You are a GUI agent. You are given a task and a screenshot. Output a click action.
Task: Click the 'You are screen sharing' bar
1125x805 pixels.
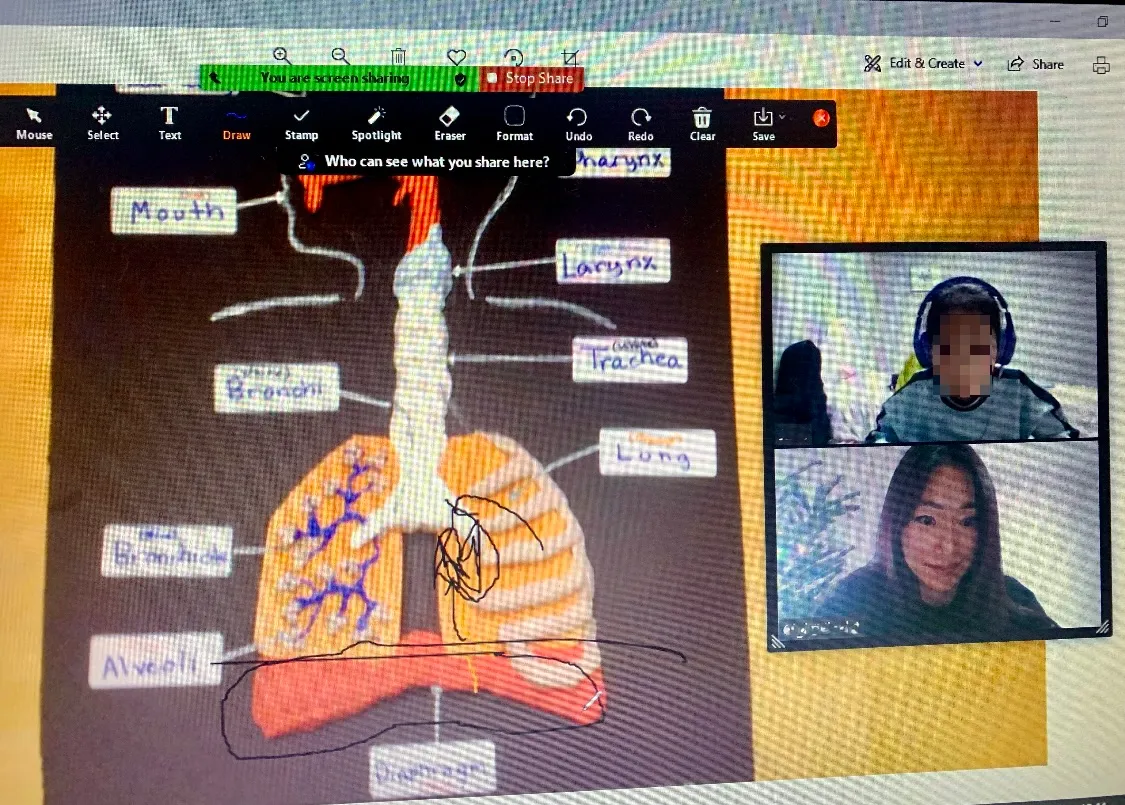334,77
